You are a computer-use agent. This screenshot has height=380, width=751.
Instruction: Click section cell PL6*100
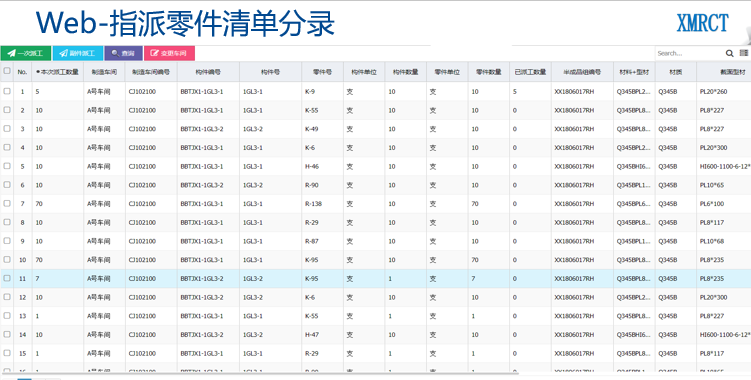(724, 204)
